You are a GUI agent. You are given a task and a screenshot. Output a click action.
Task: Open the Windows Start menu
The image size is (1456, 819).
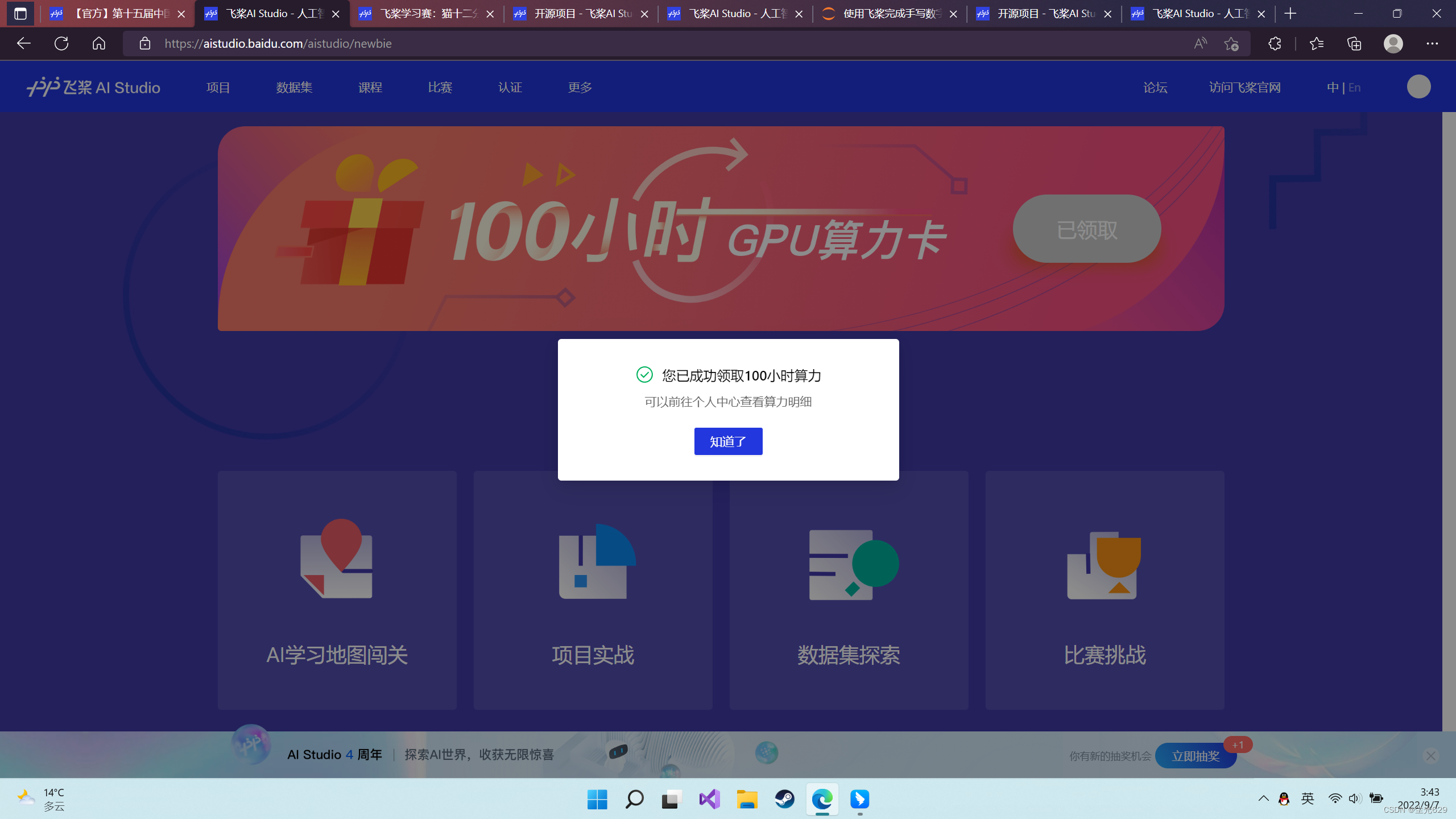(597, 799)
